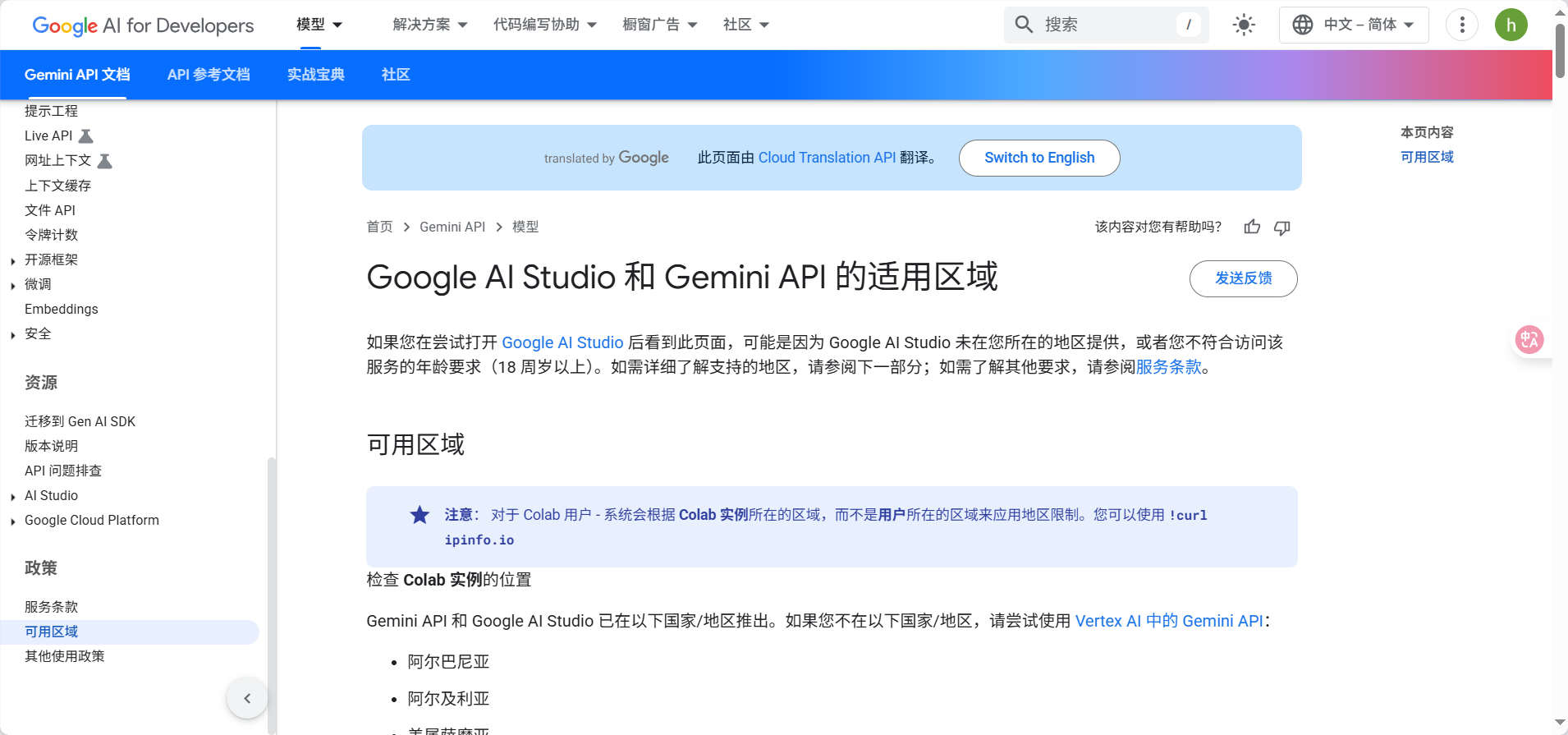Screen dimensions: 1568x735
Task: Open 文件 API in the sidebar
Action: [50, 210]
